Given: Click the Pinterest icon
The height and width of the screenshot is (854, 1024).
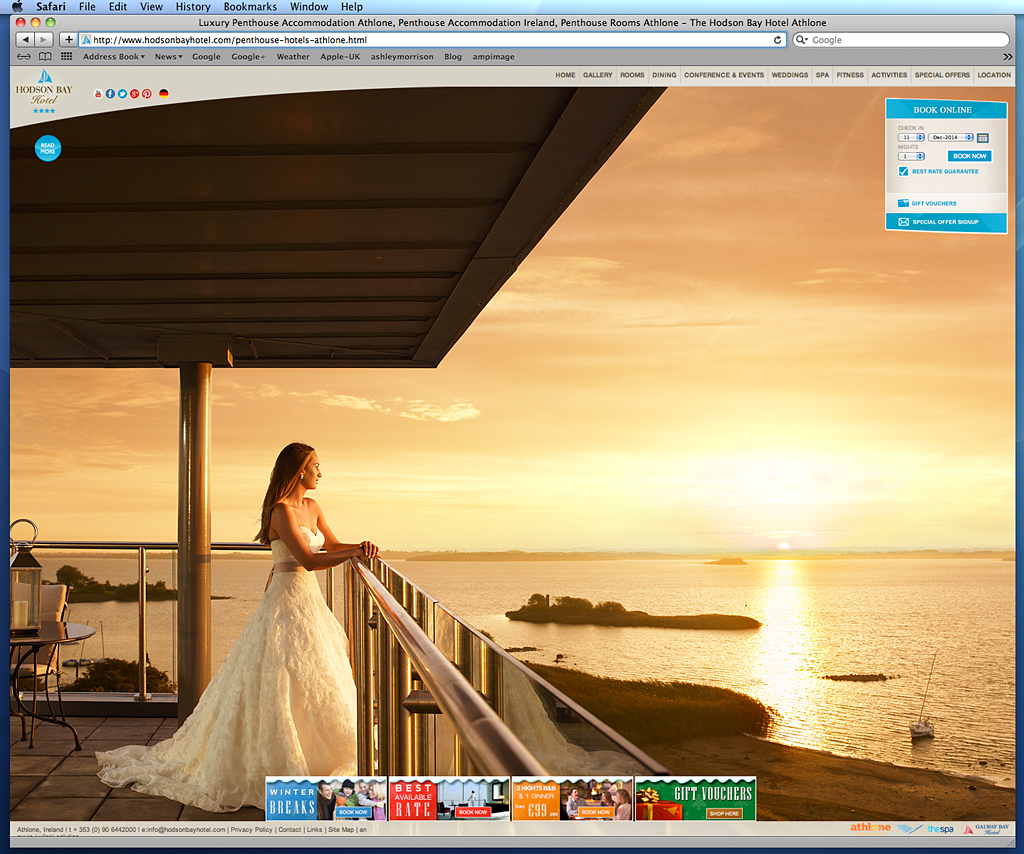Looking at the screenshot, I should pyautogui.click(x=146, y=93).
